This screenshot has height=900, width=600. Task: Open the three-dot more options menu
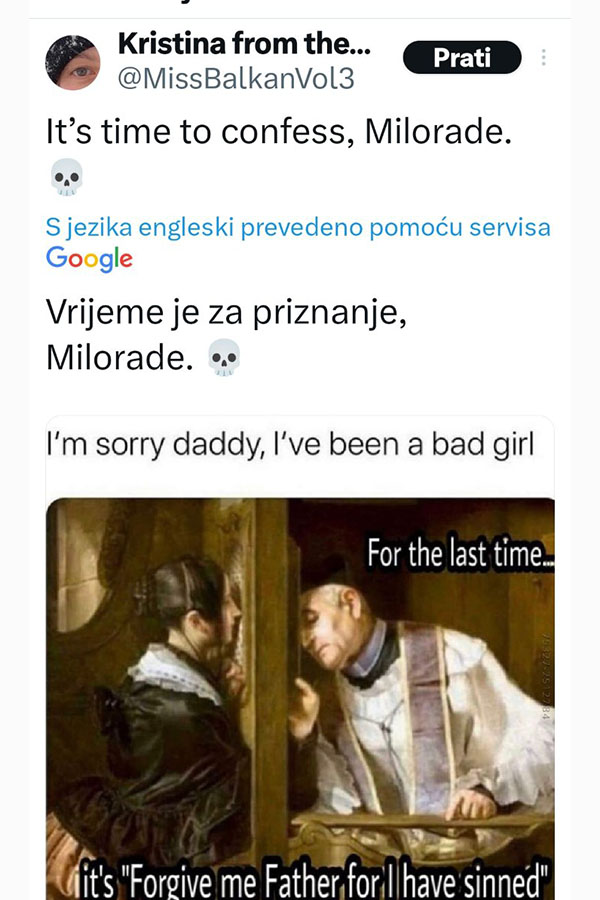(x=543, y=57)
